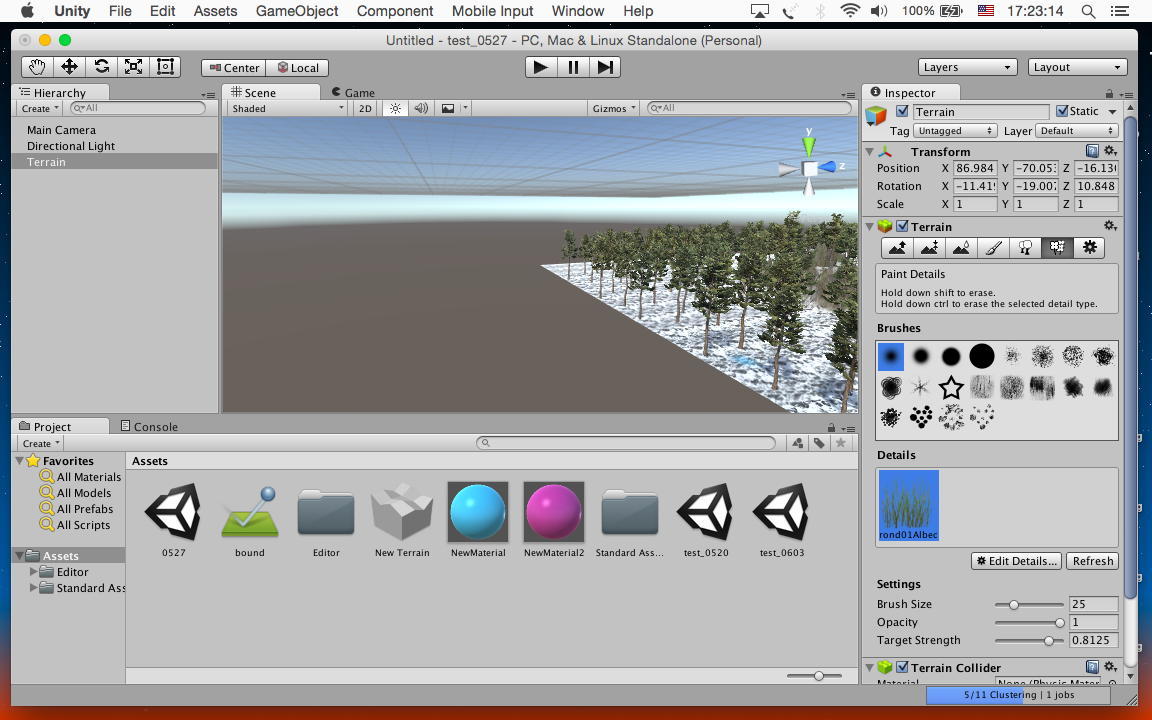1152x720 pixels.
Task: Open the Layer Default dropdown
Action: (x=1077, y=131)
